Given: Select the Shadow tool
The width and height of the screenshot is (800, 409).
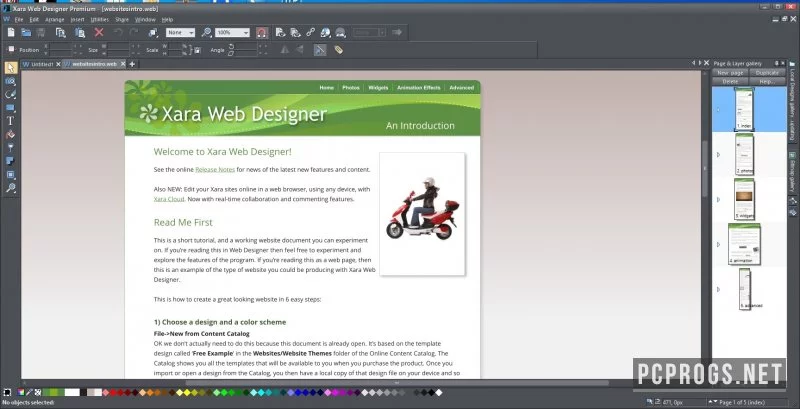Looking at the screenshot, I should [x=10, y=161].
